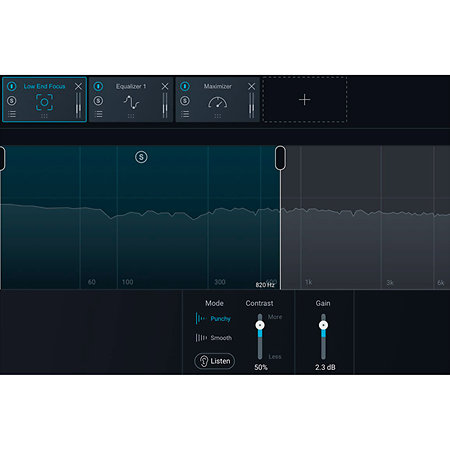Click the 300 frequency axis label
The height and width of the screenshot is (450, 450).
(x=220, y=282)
